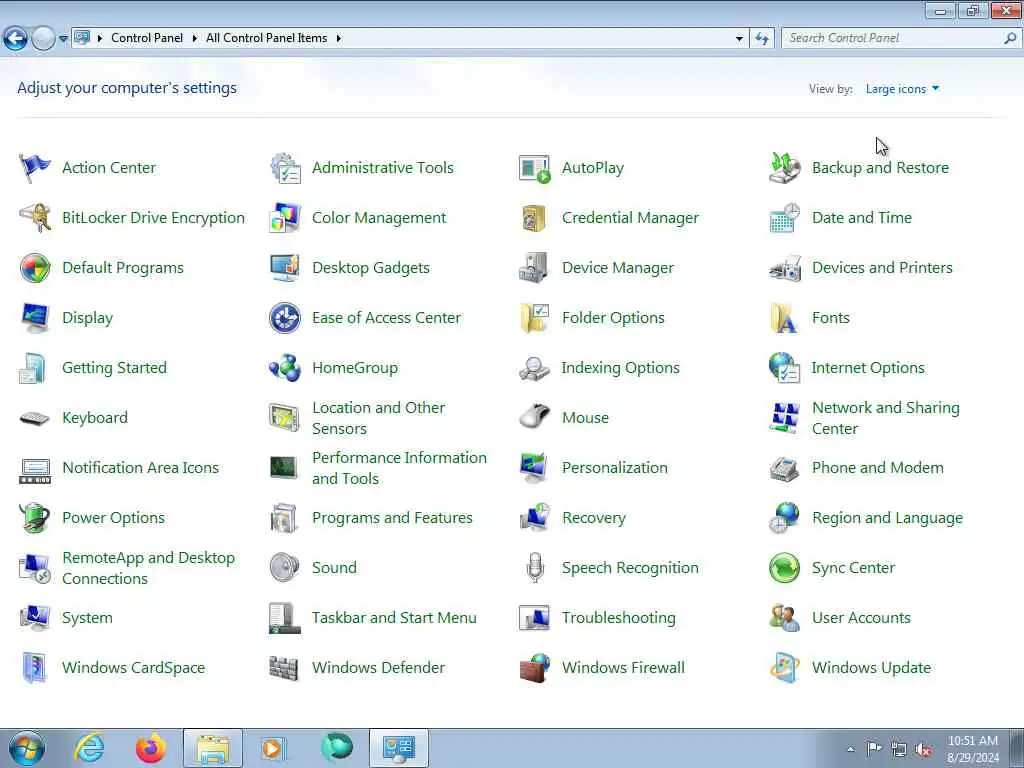Viewport: 1024px width, 768px height.
Task: Open the AutoPlay icon
Action: [x=534, y=168]
